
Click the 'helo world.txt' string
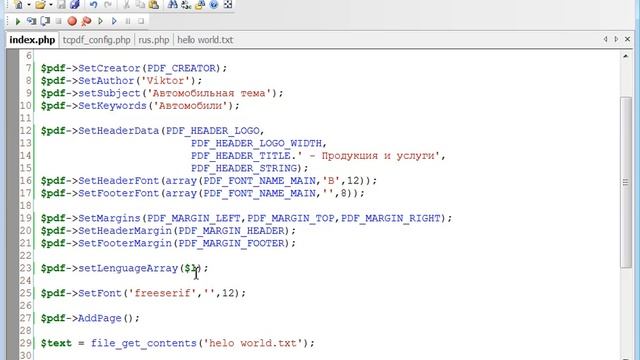tap(253, 343)
